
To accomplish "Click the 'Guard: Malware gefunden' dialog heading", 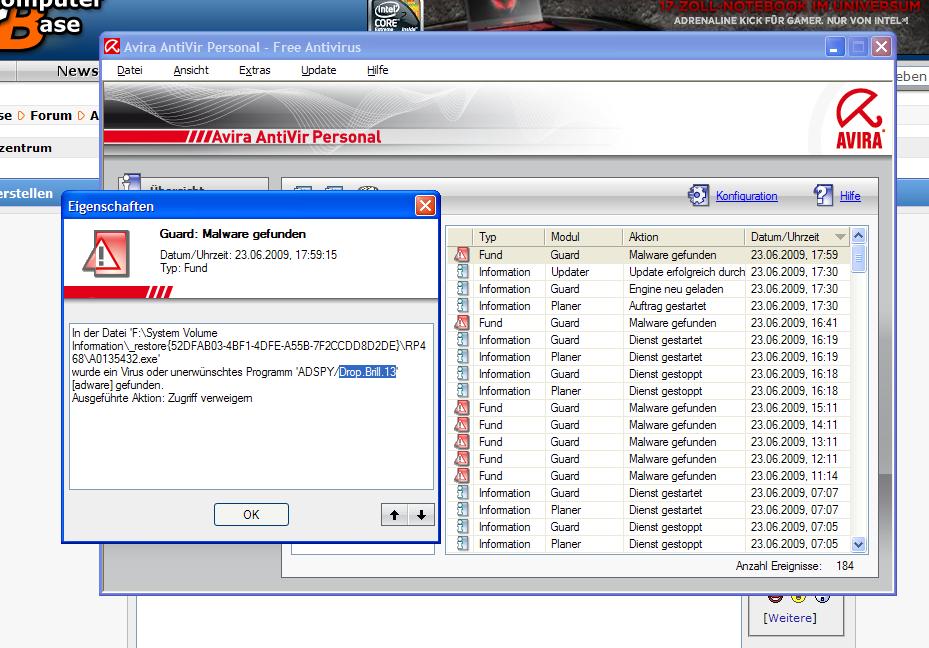I will (233, 234).
